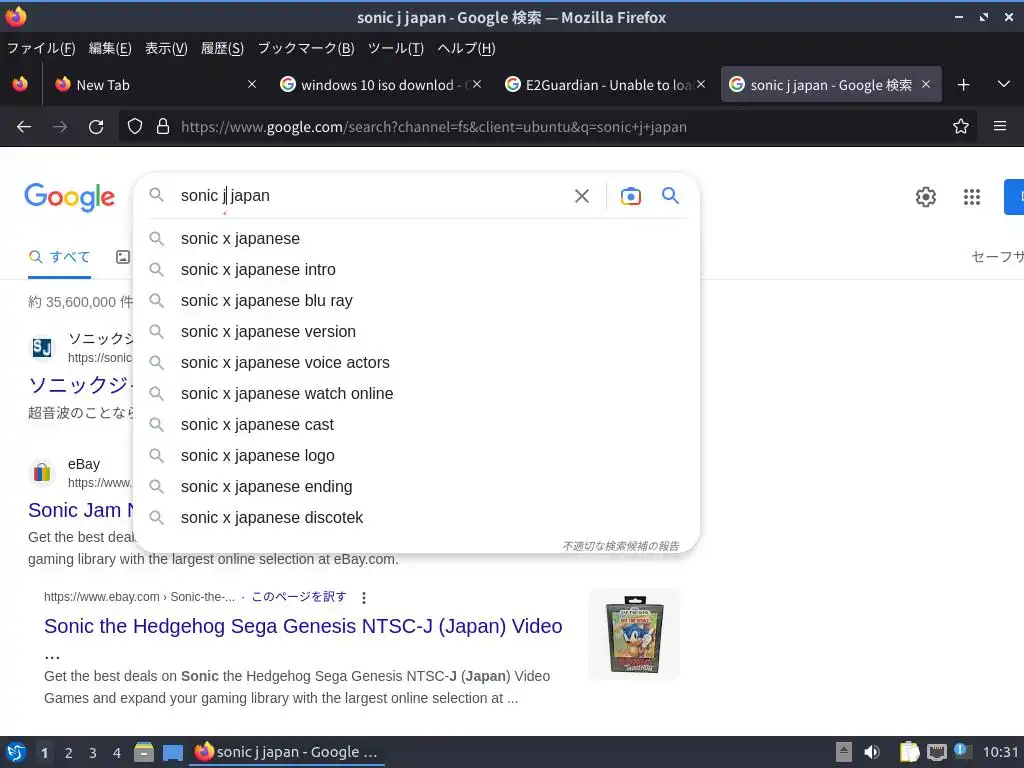
Task: Open a new tab with plus button
Action: [963, 85]
